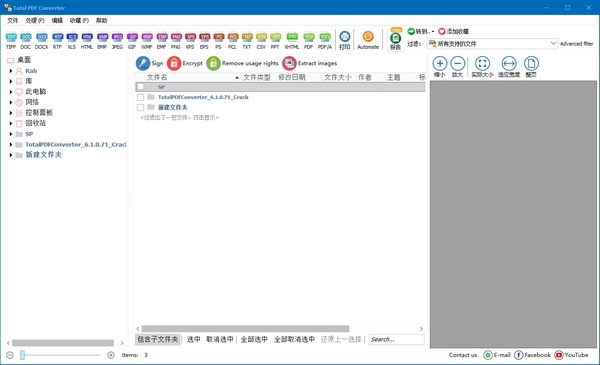The height and width of the screenshot is (365, 600).
Task: Expand the 库 libraries node
Action: [11, 81]
